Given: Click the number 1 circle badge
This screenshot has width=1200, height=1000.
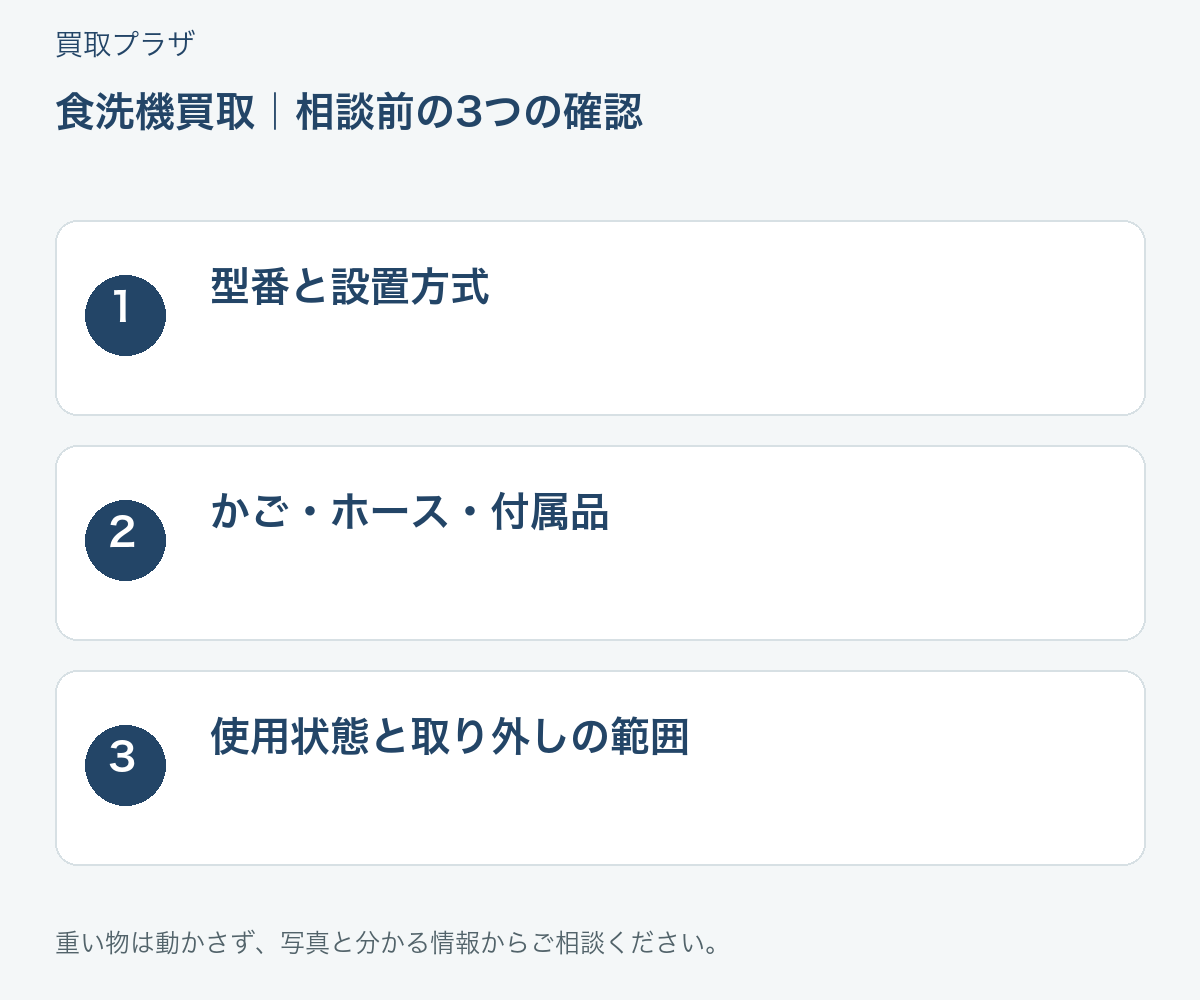Looking at the screenshot, I should tap(125, 315).
